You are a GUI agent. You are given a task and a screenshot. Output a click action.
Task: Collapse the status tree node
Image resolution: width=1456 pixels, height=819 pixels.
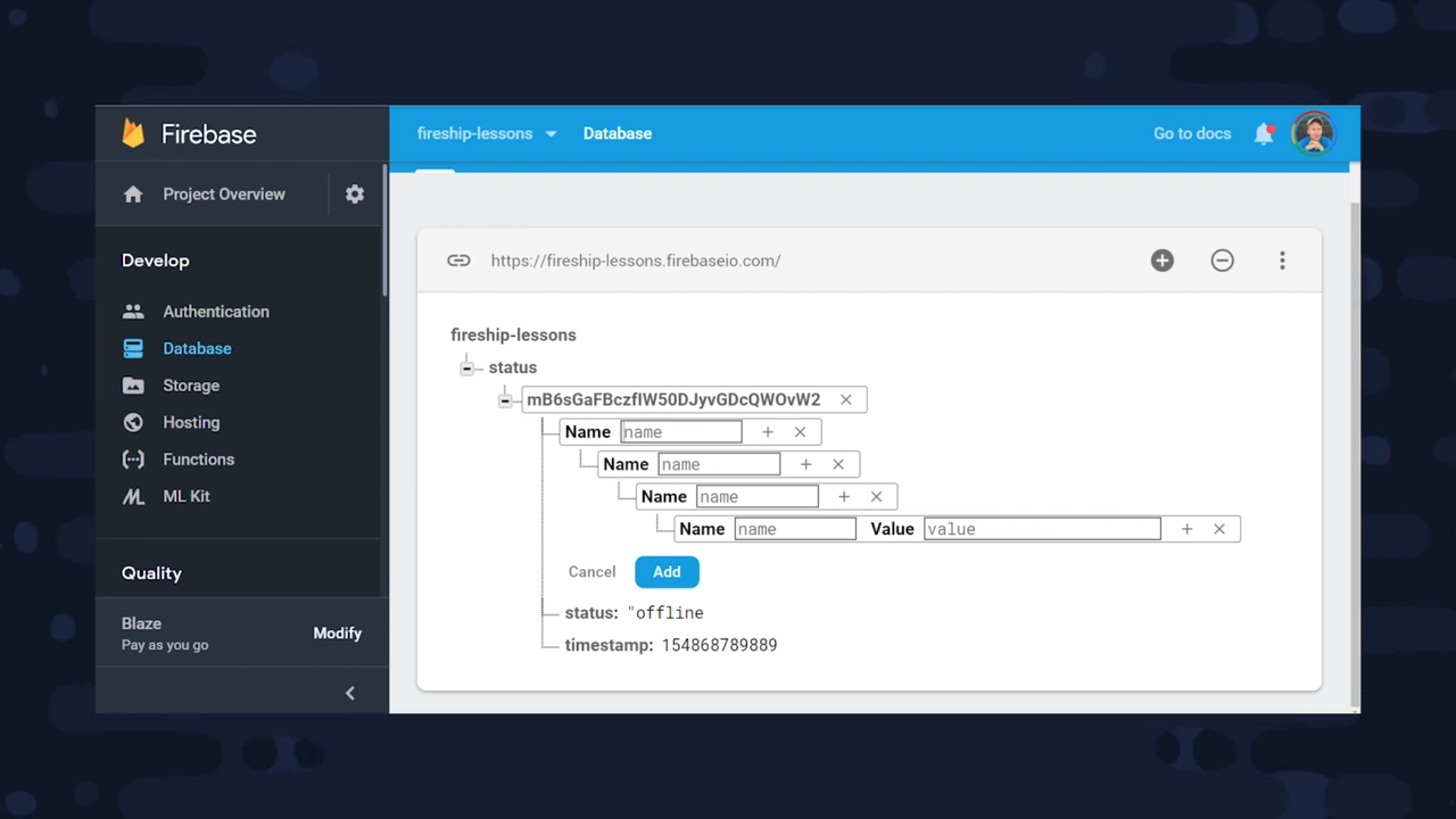(x=467, y=369)
